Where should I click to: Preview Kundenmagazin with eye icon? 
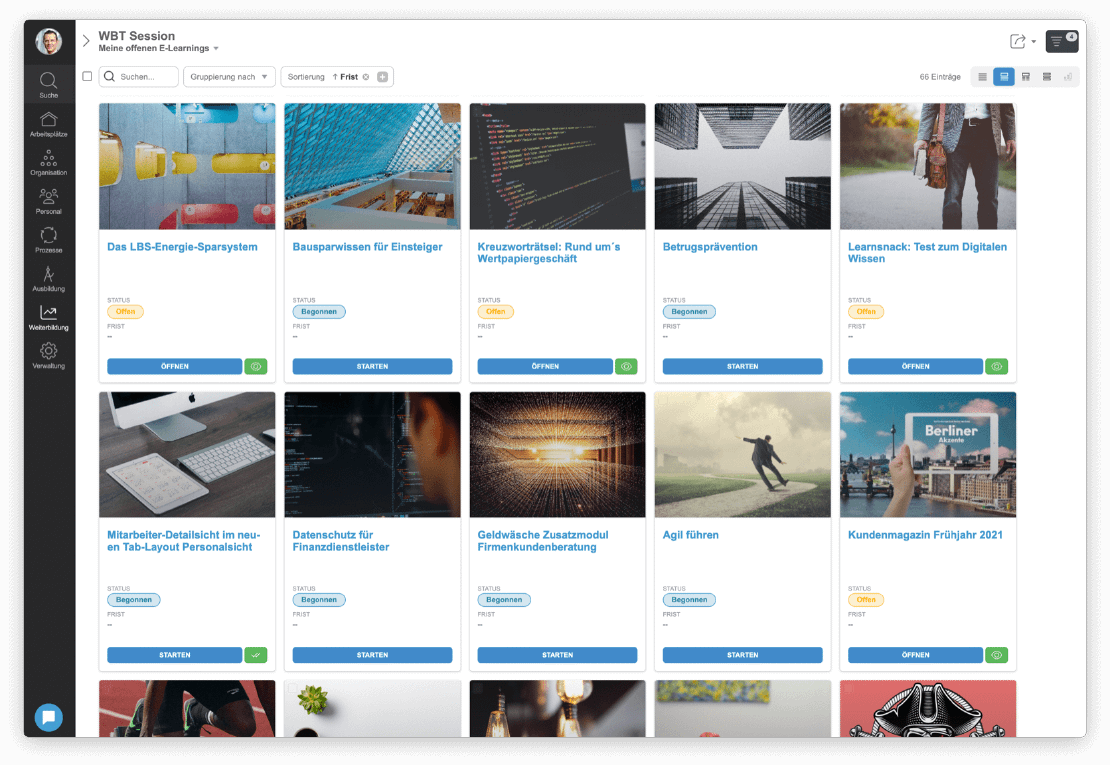(996, 655)
